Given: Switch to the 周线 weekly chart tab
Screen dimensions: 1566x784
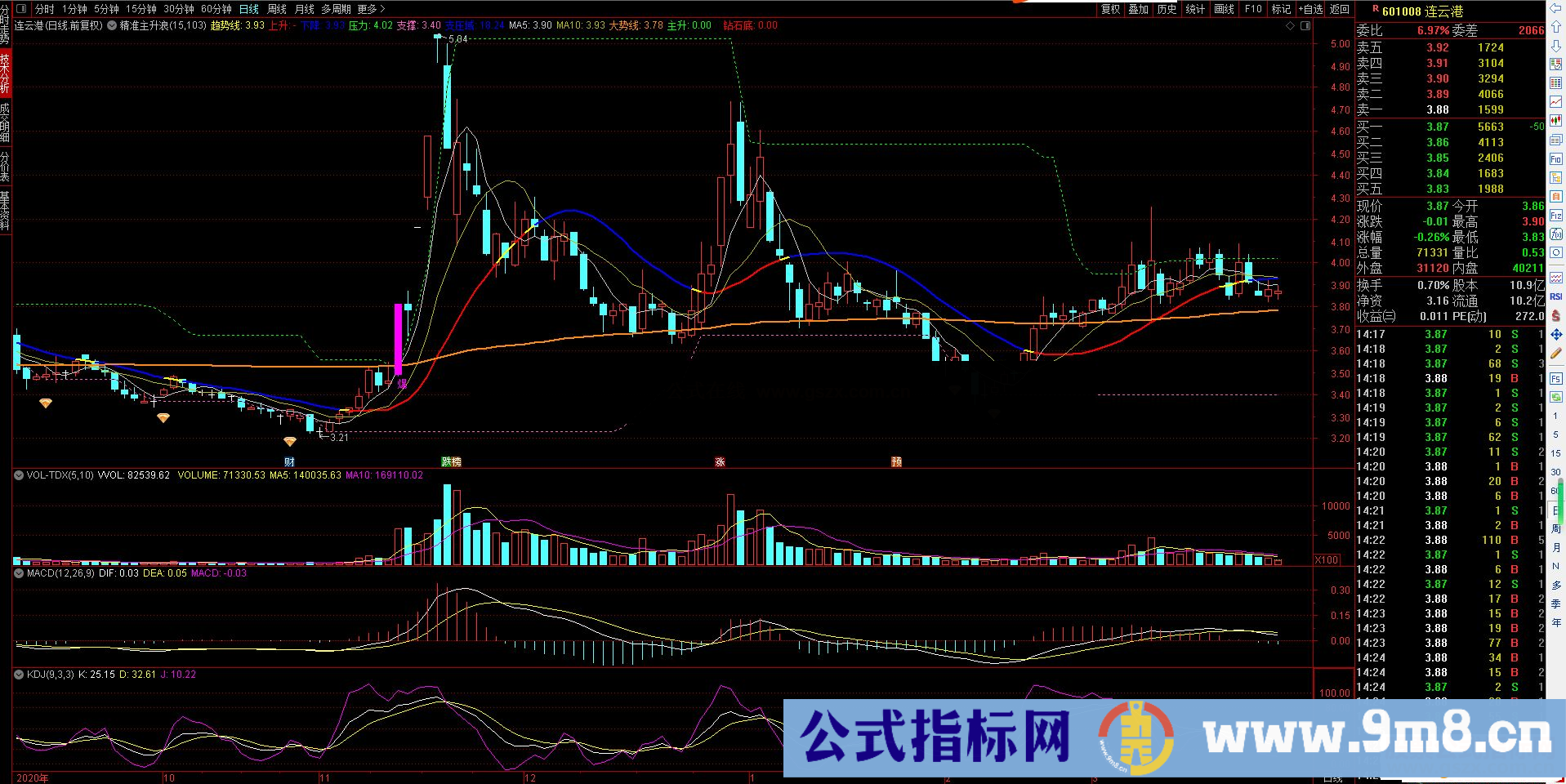Looking at the screenshot, I should [277, 9].
